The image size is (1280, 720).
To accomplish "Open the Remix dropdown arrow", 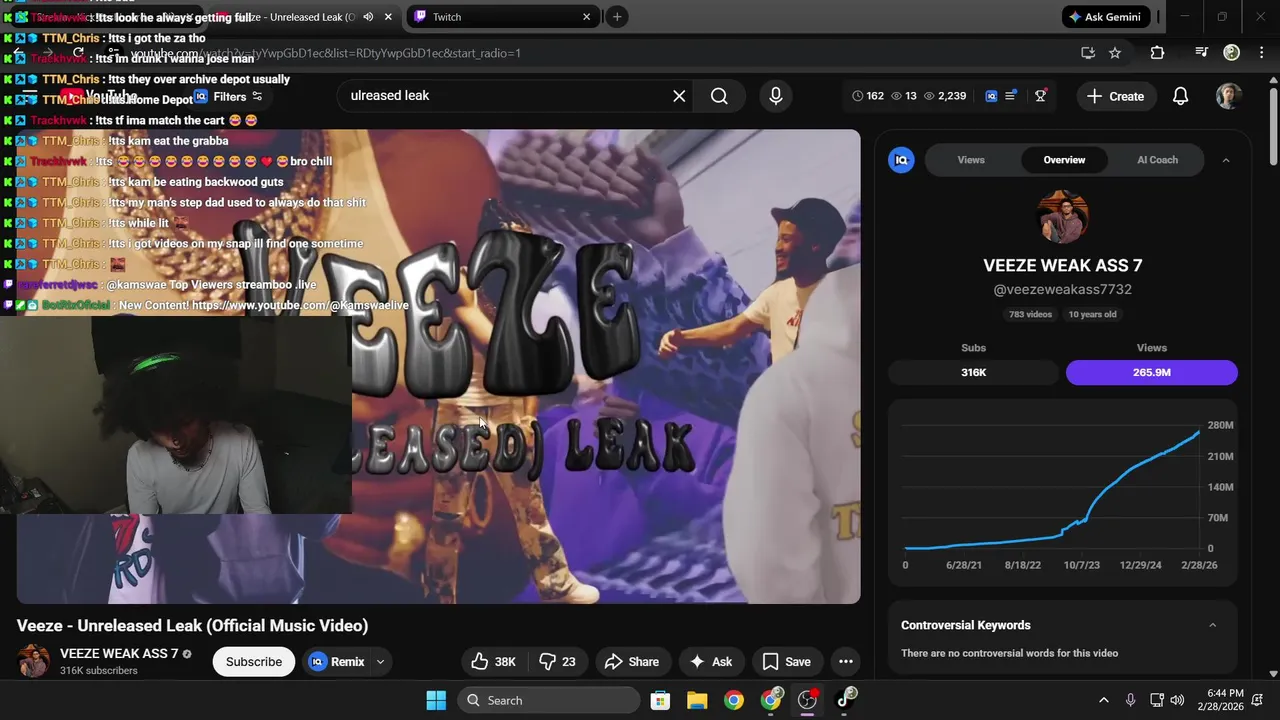I will click(x=380, y=662).
